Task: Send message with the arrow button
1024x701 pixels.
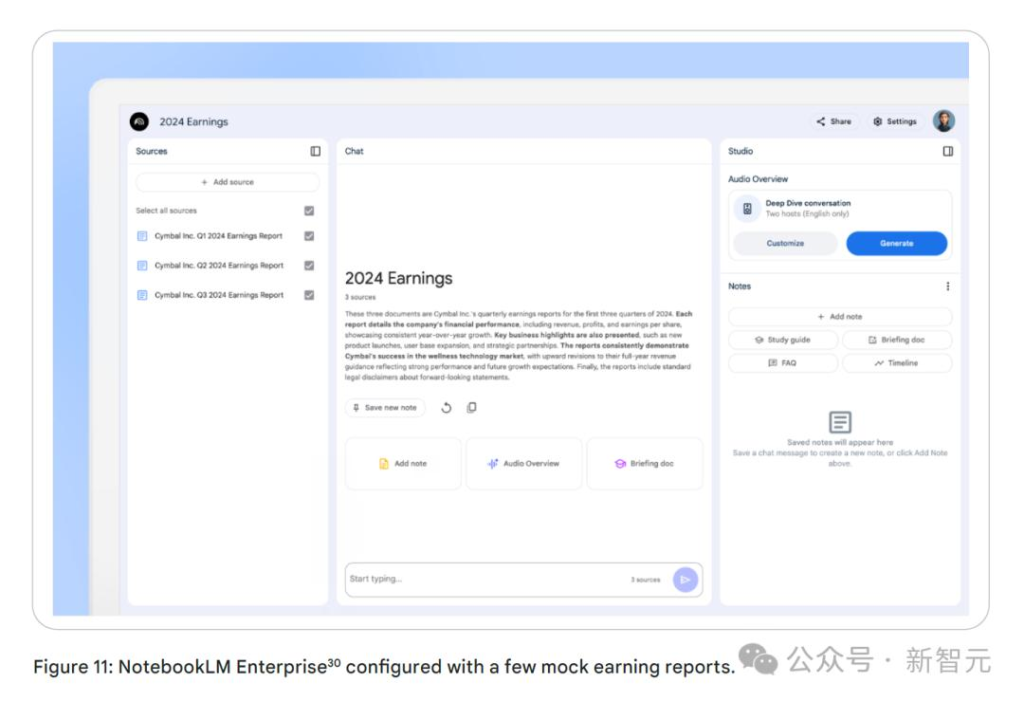Action: click(685, 579)
